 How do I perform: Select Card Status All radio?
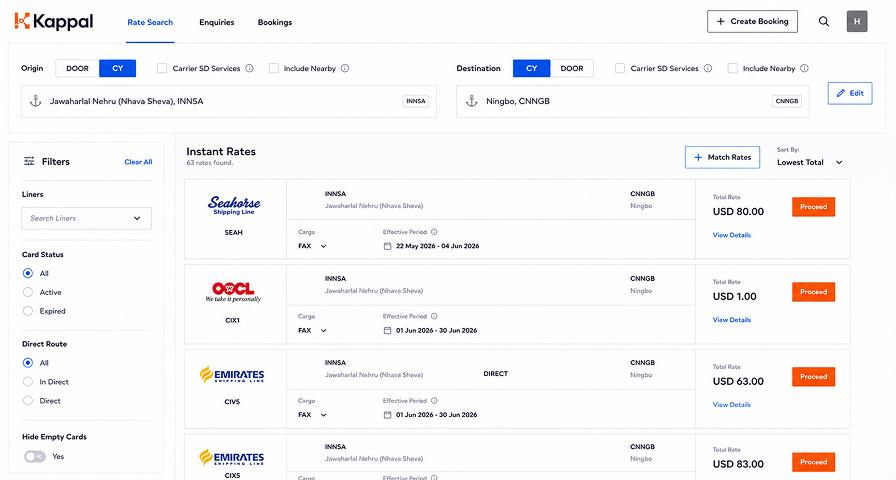(27, 273)
